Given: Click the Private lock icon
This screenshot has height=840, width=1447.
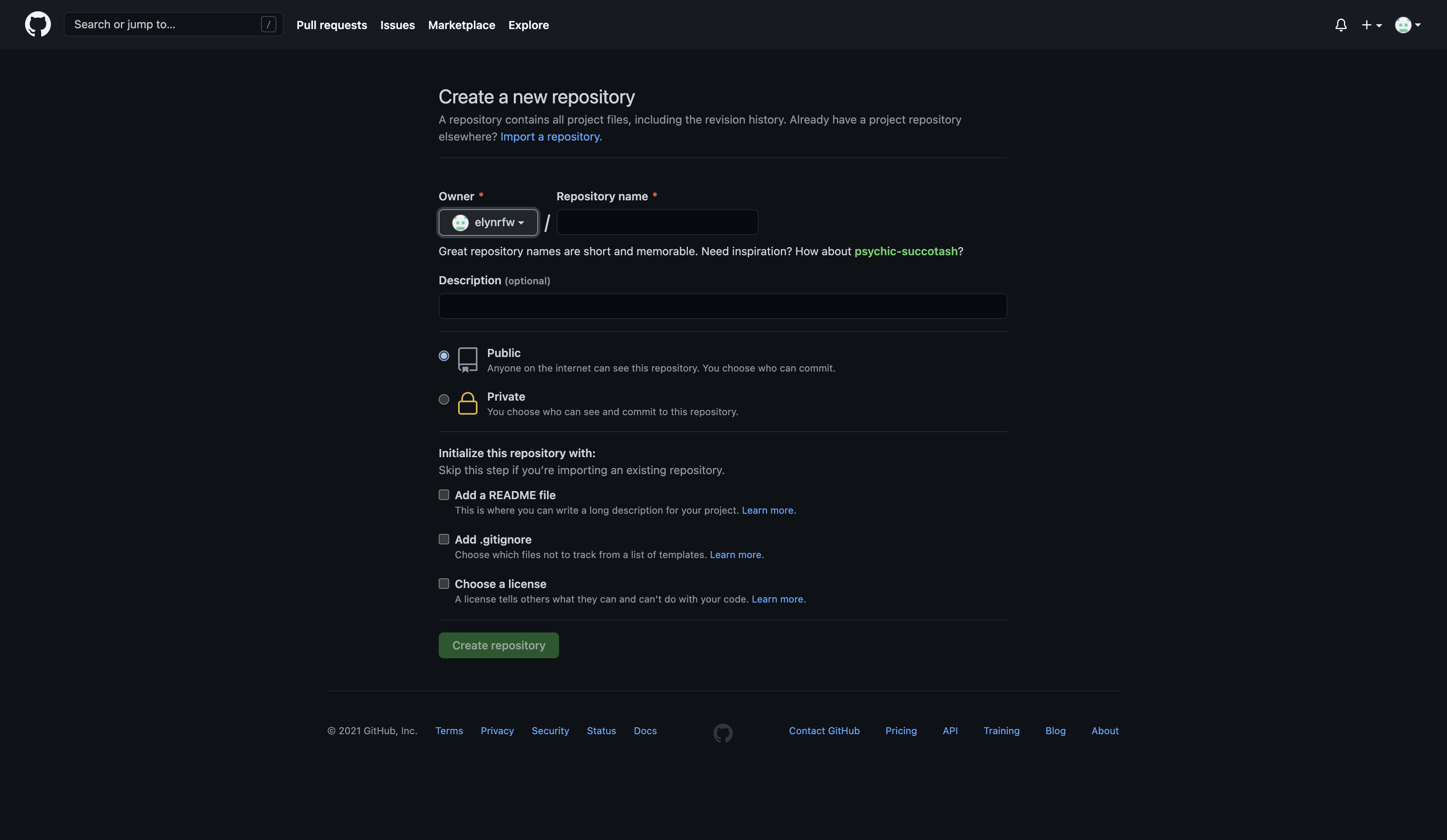Looking at the screenshot, I should (467, 403).
